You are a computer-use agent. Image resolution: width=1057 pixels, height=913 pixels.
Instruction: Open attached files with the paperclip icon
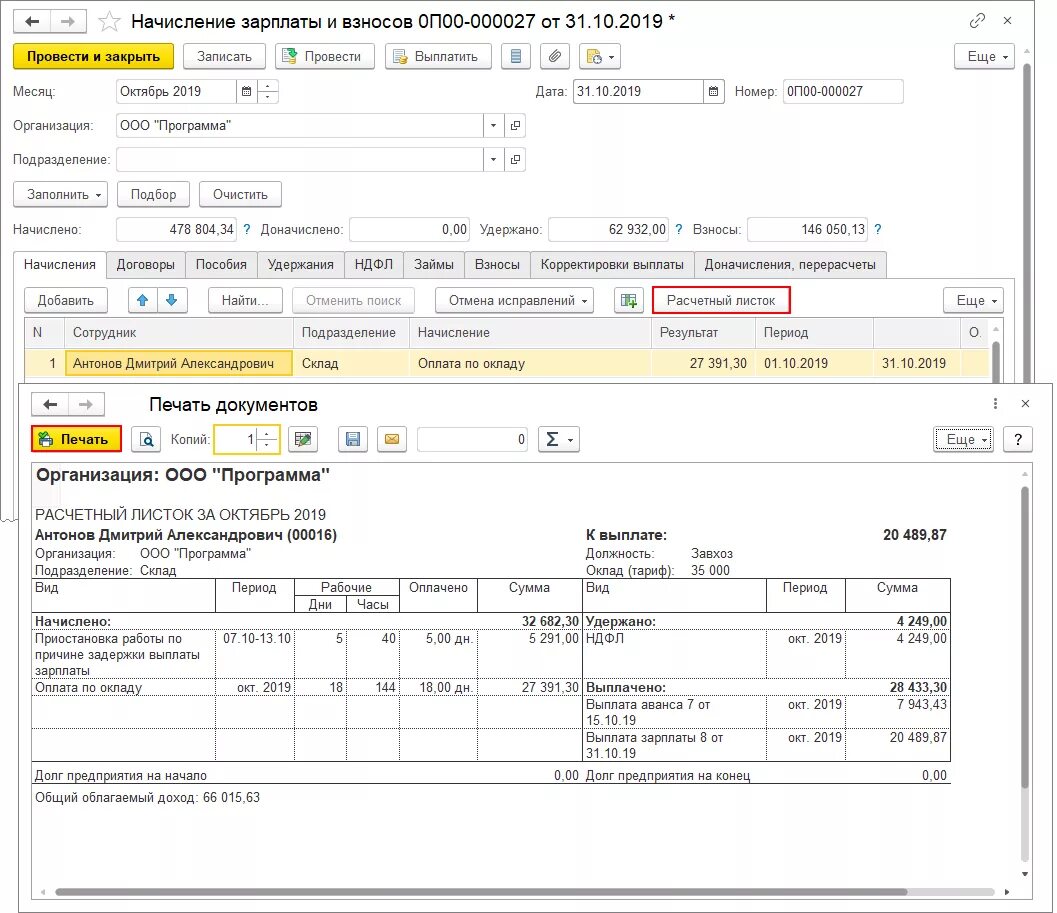(555, 57)
